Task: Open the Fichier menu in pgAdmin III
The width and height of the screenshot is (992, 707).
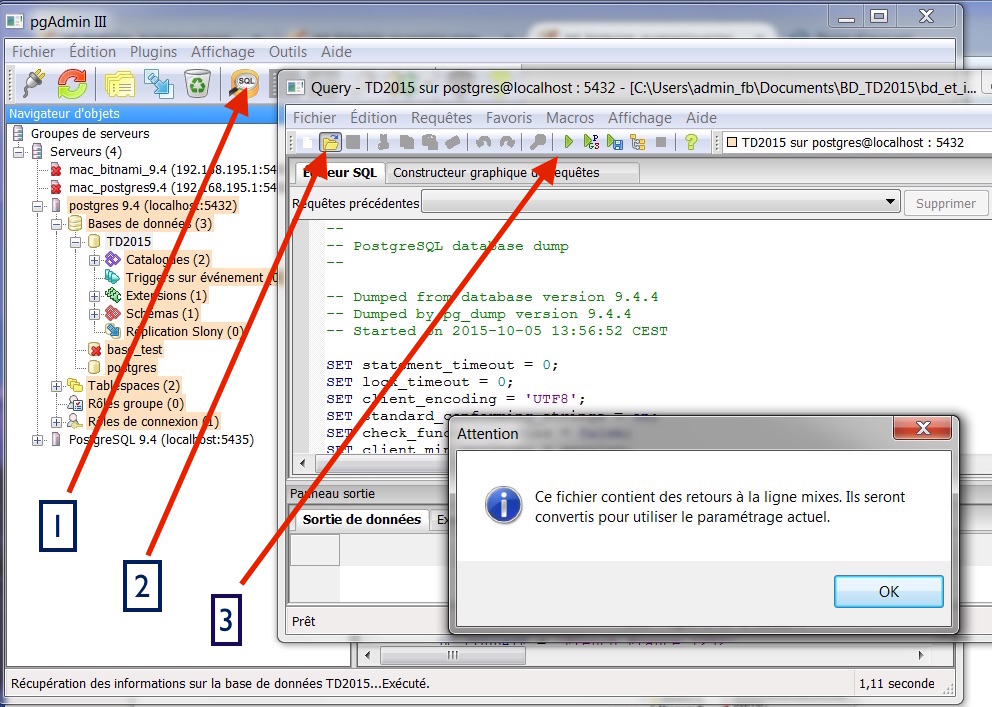Action: [34, 52]
